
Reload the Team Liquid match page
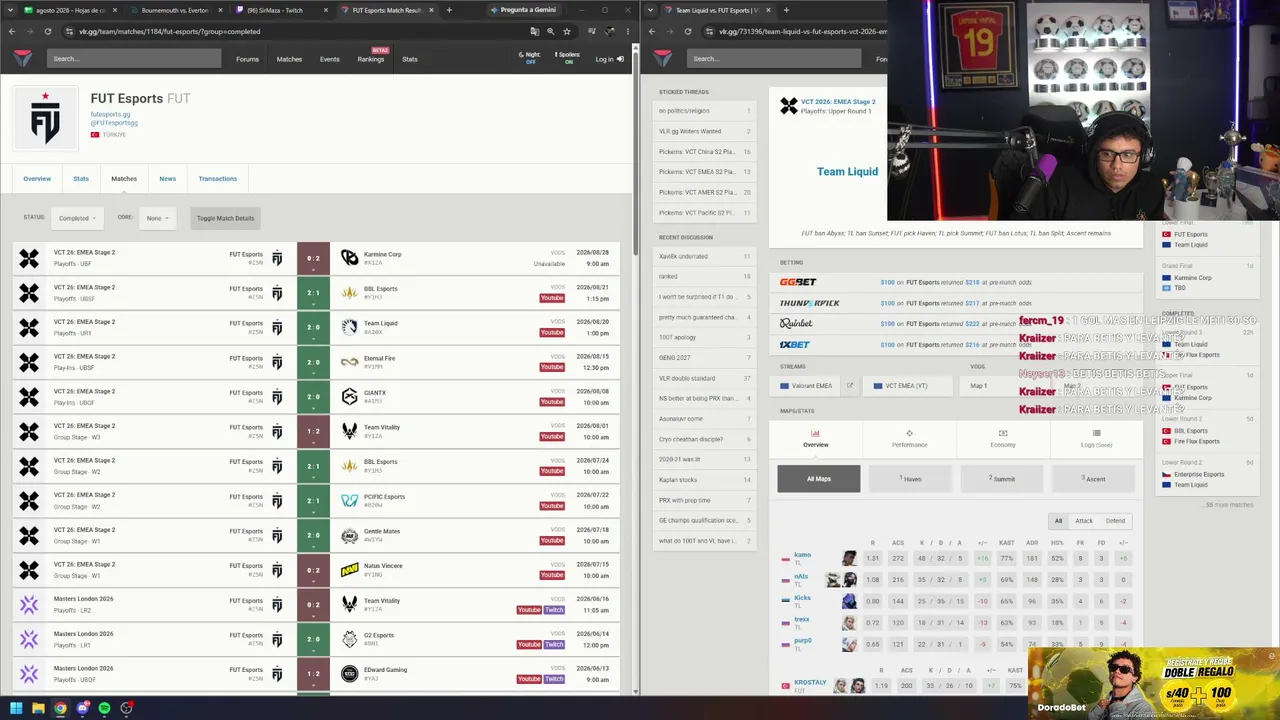pos(688,31)
